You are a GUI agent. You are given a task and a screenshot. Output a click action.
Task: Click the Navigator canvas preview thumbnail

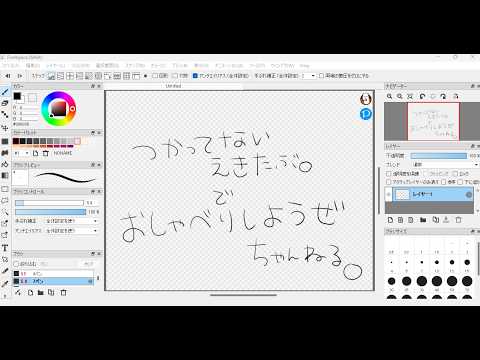(433, 121)
